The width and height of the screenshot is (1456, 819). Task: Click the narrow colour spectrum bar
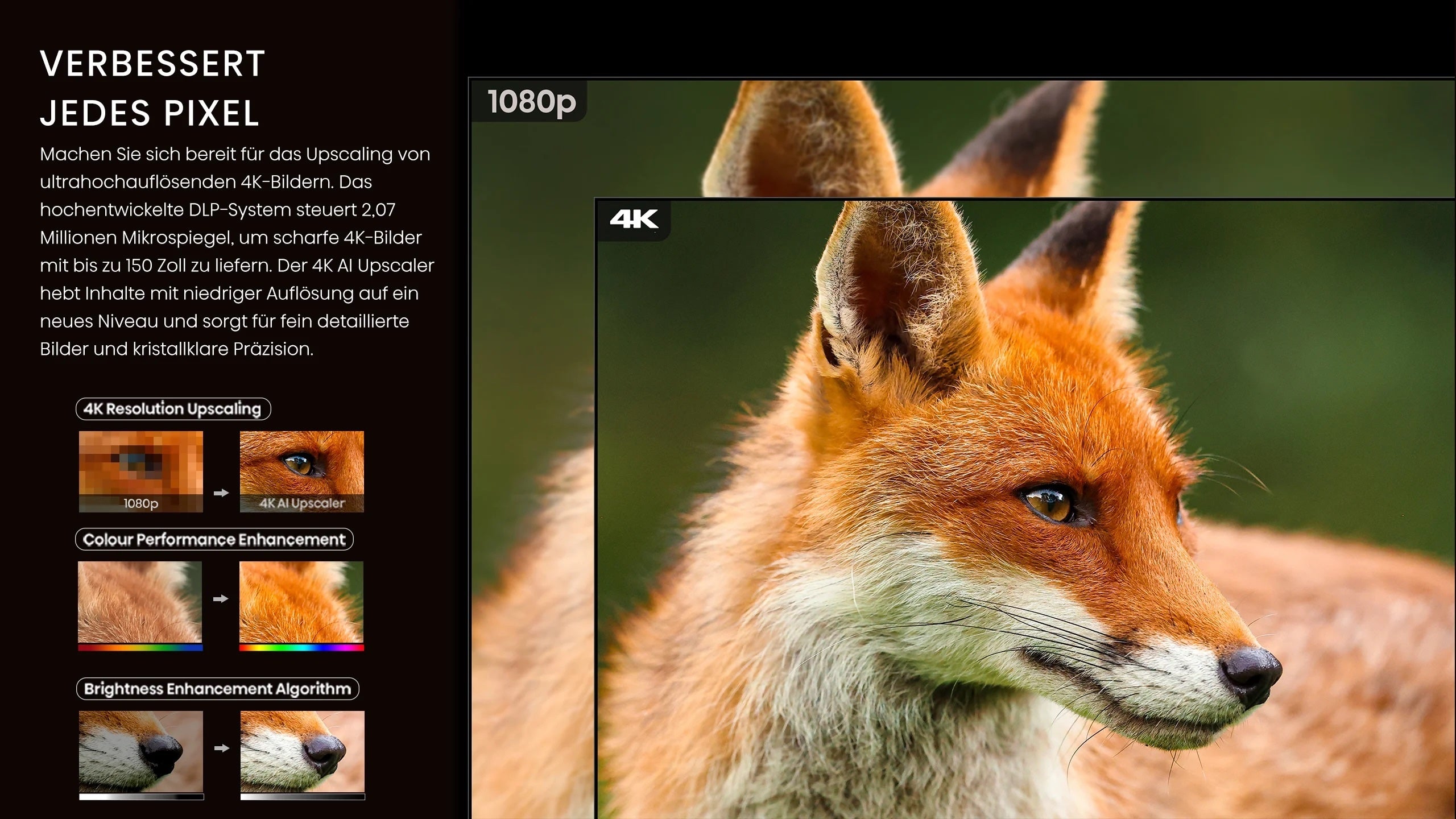[x=140, y=647]
